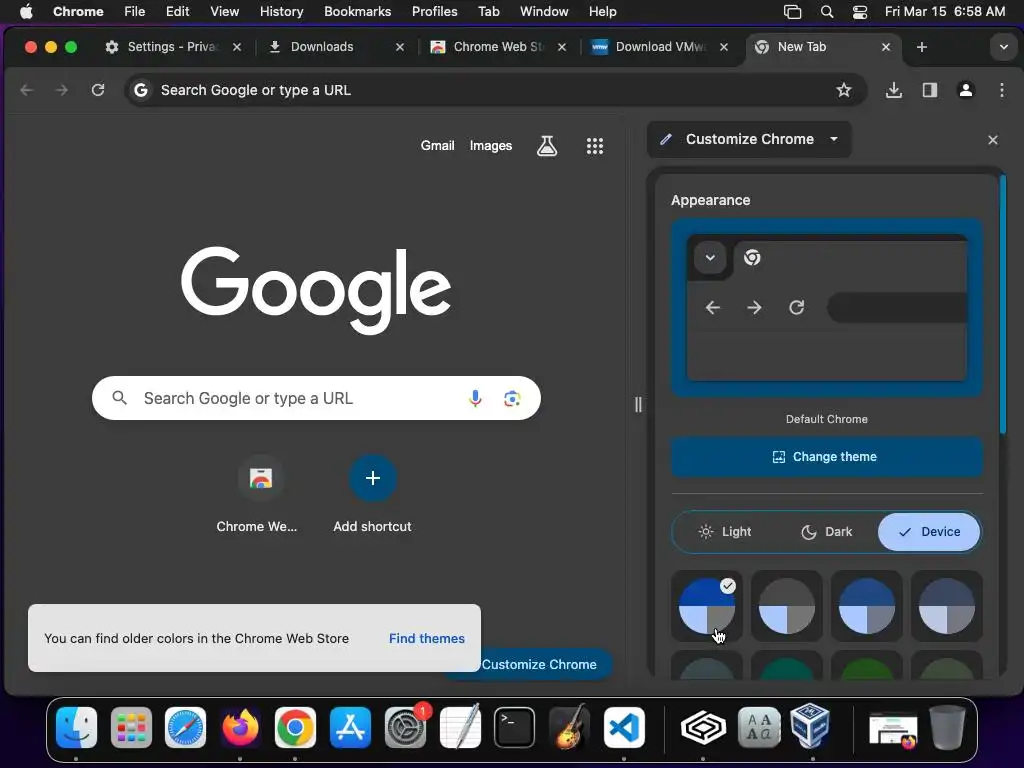Click the side panel resize handle
The width and height of the screenshot is (1024, 768).
[x=638, y=405]
